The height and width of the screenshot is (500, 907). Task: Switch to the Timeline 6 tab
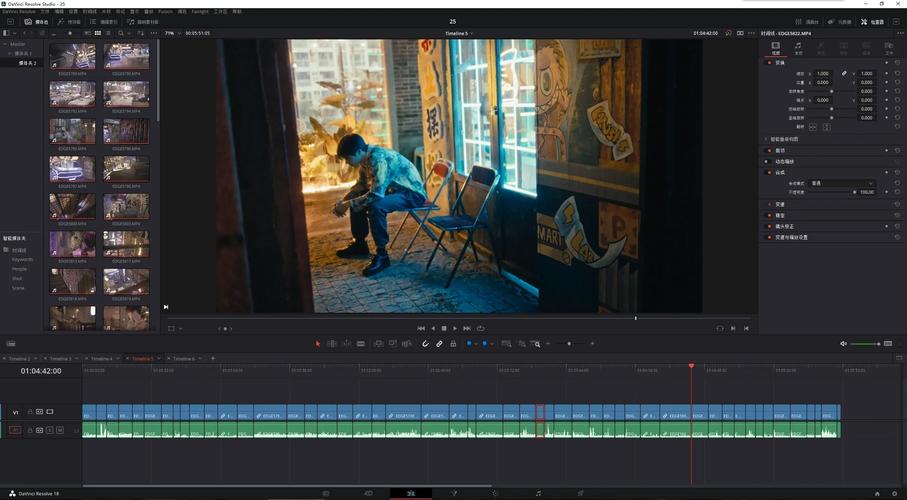point(184,359)
